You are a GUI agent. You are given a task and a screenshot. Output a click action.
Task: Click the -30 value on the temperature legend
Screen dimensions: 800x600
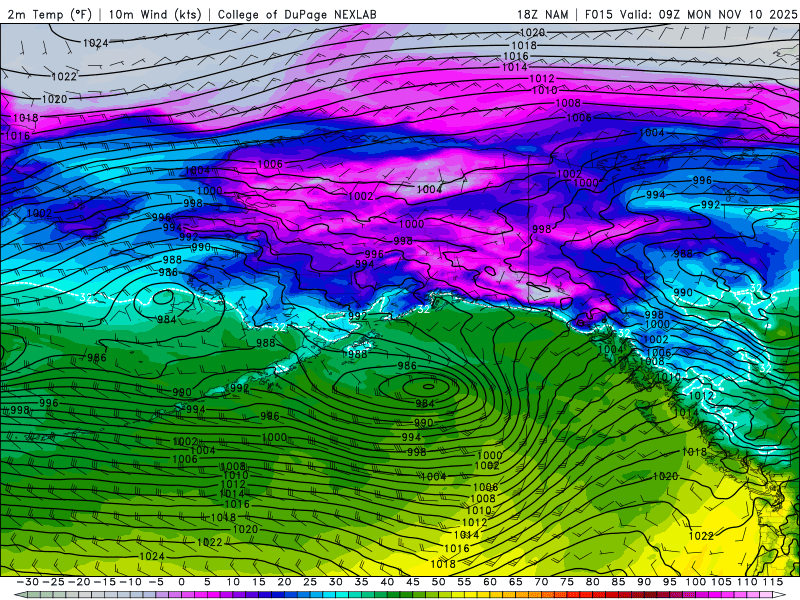[x=28, y=582]
